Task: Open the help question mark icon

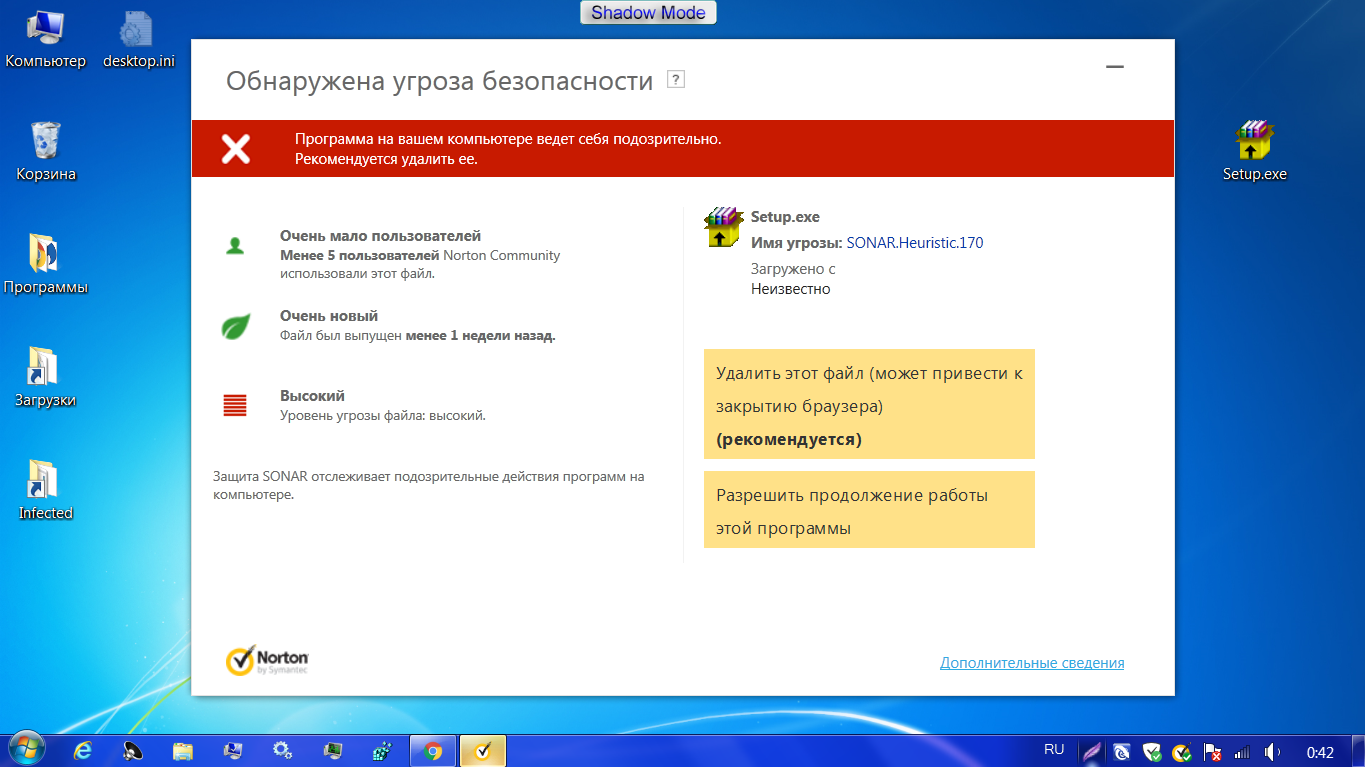Action: click(676, 80)
